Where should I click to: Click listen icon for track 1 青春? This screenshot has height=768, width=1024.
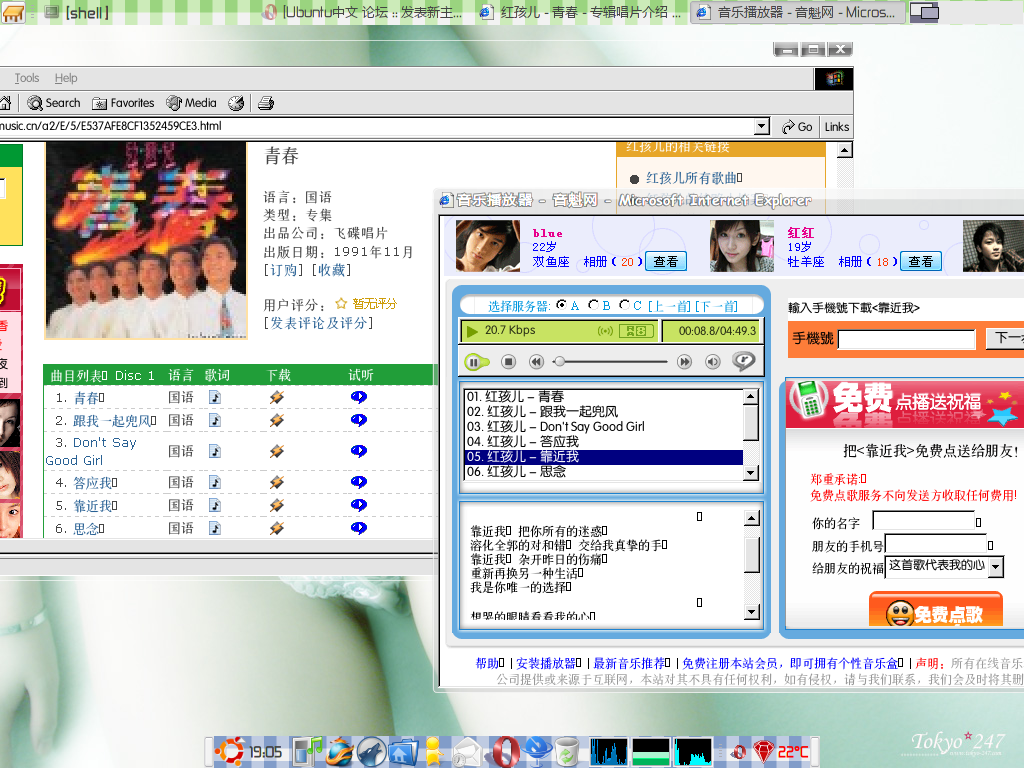(x=359, y=397)
